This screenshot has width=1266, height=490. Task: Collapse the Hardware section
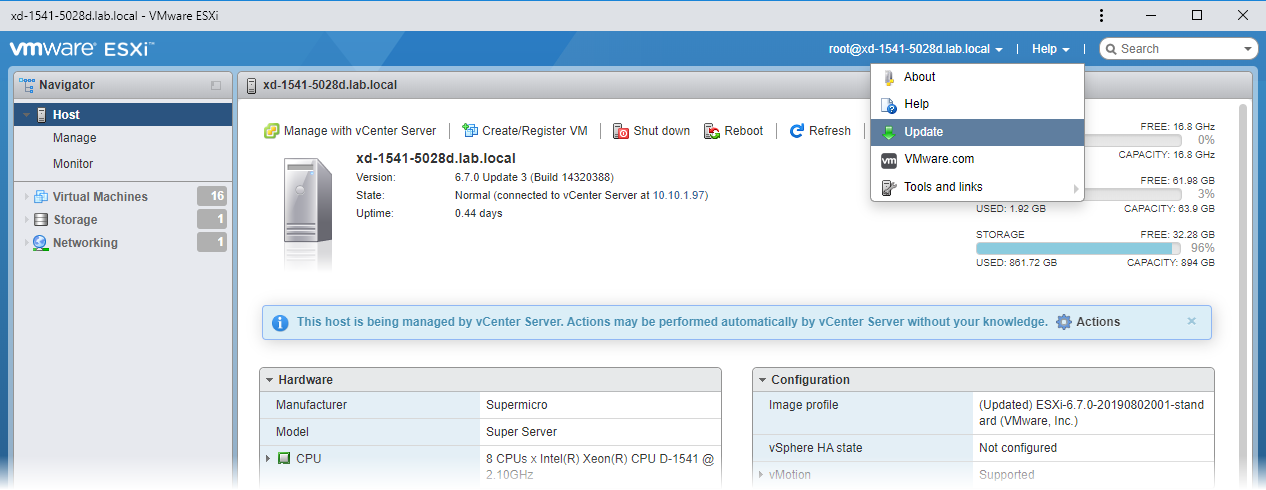(x=269, y=380)
